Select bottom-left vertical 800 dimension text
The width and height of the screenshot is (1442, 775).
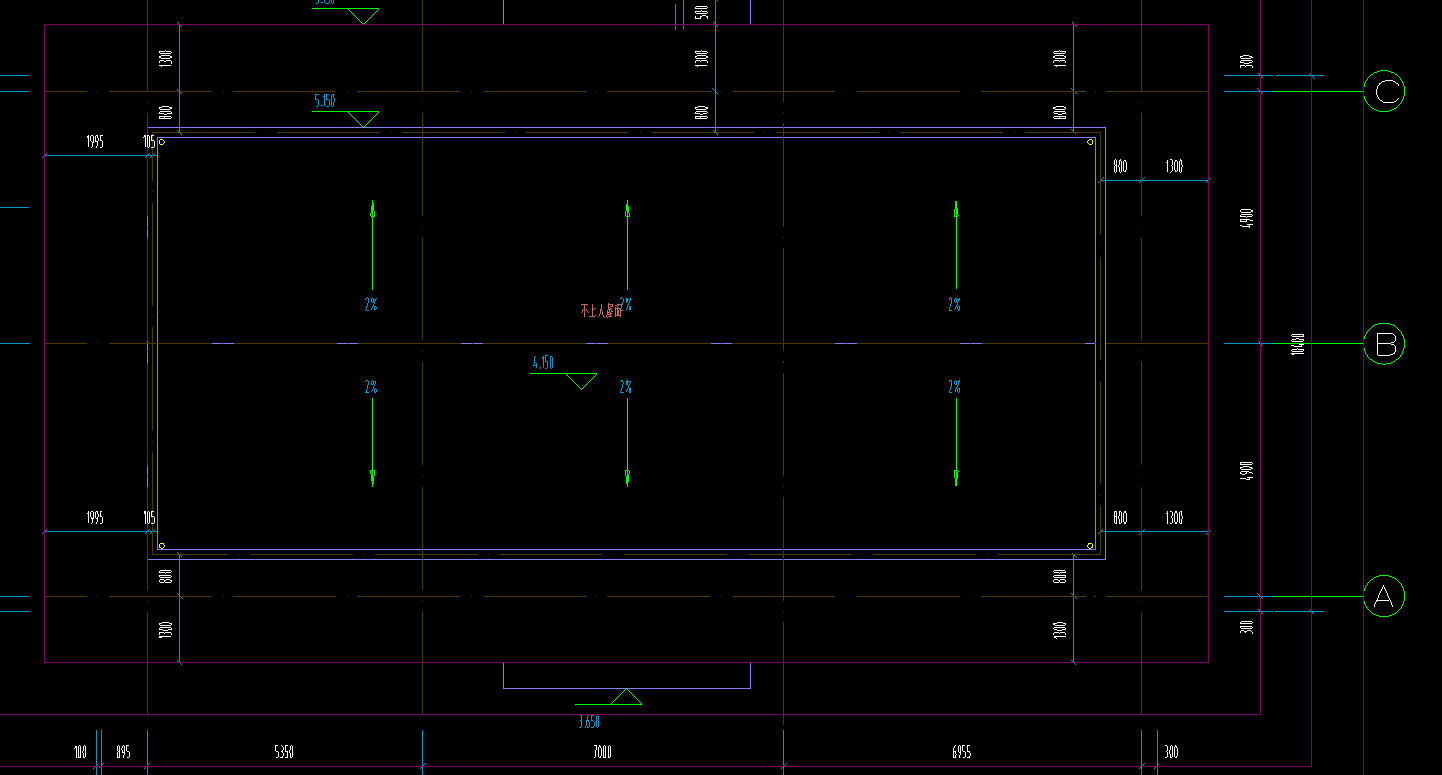(165, 576)
